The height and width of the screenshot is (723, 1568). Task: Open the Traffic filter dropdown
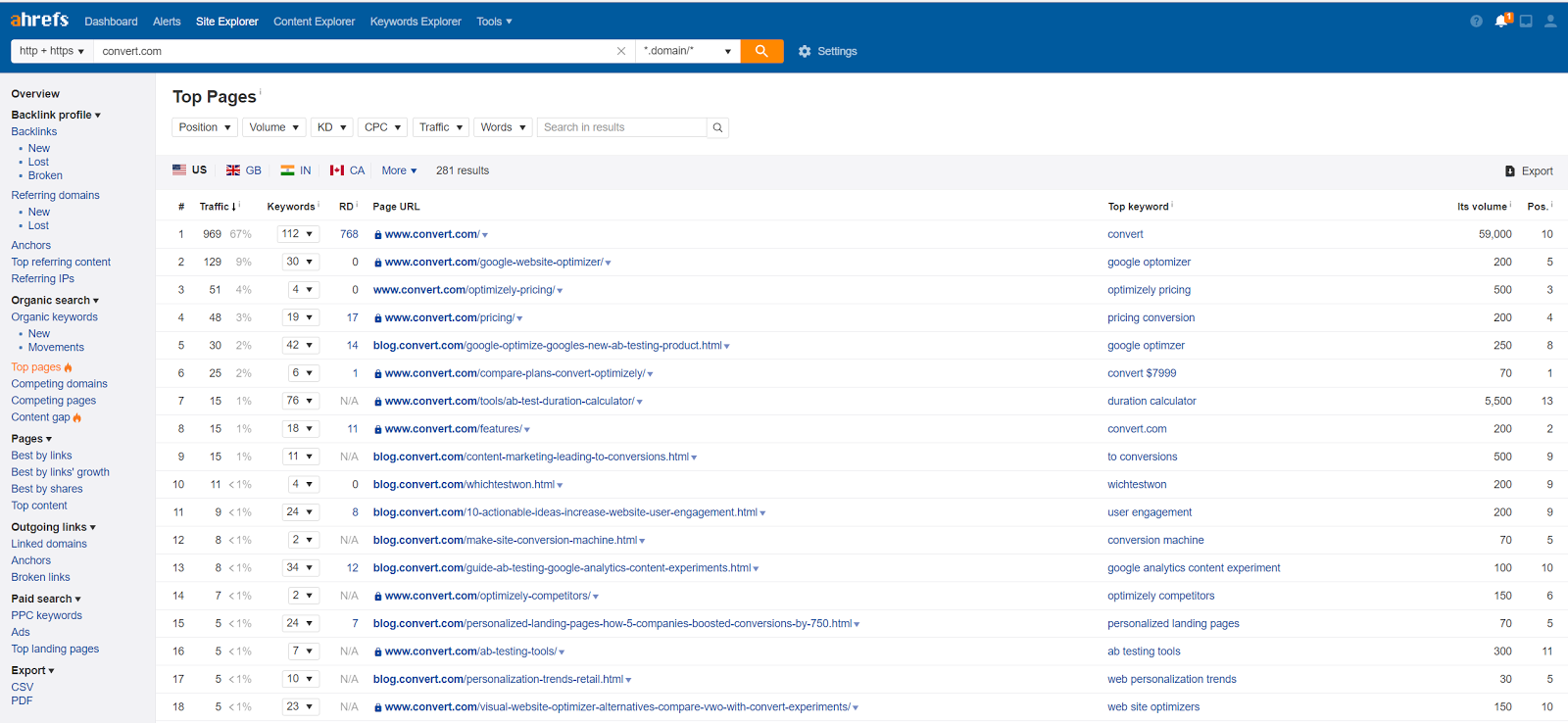[441, 127]
